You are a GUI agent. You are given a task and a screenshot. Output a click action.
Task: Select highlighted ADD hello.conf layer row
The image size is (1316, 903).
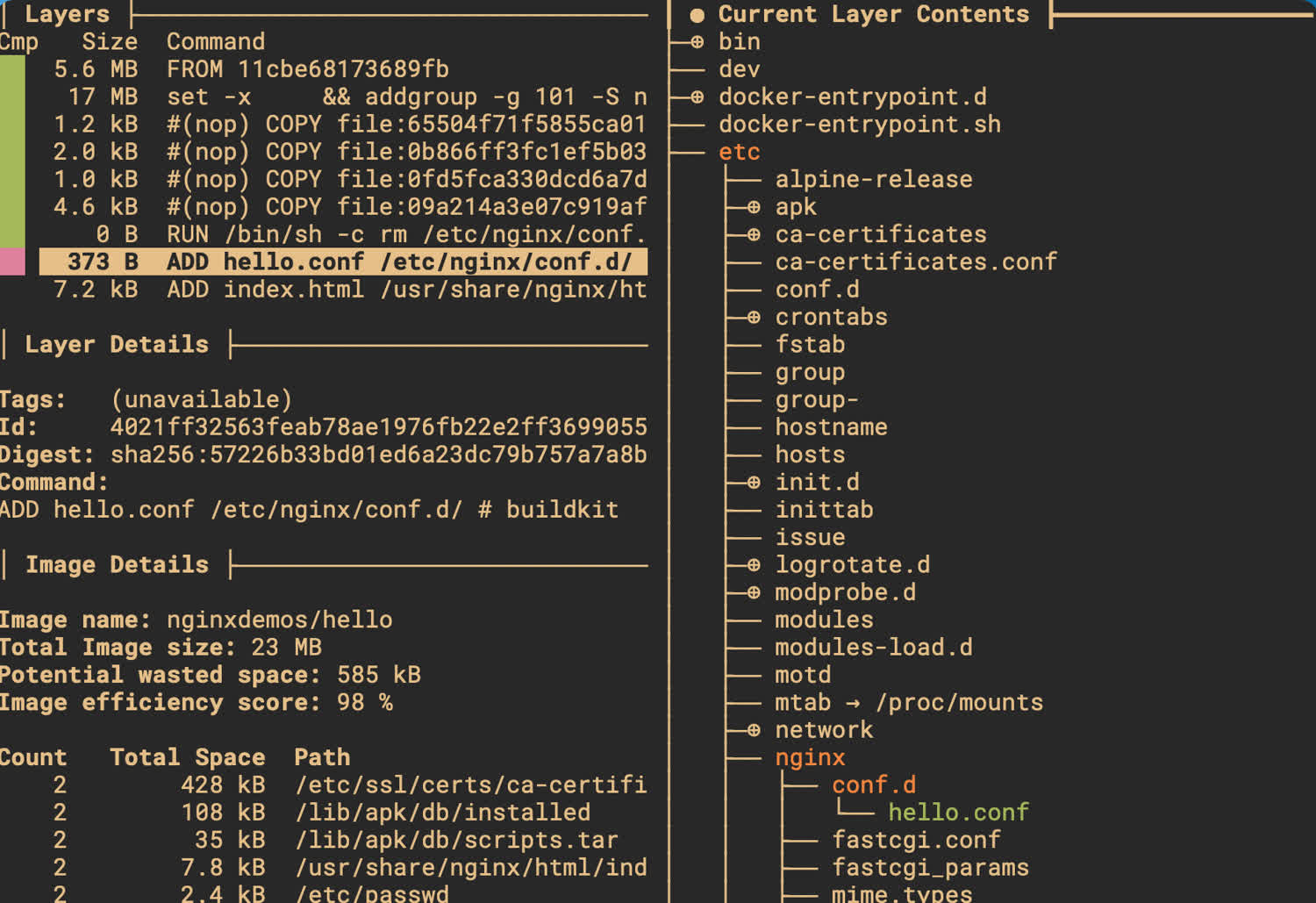click(342, 262)
